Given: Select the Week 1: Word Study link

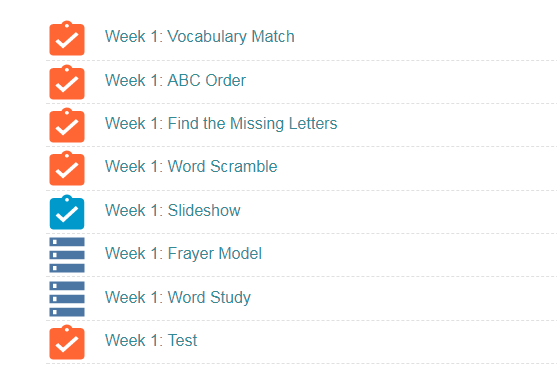Looking at the screenshot, I should coord(178,297).
